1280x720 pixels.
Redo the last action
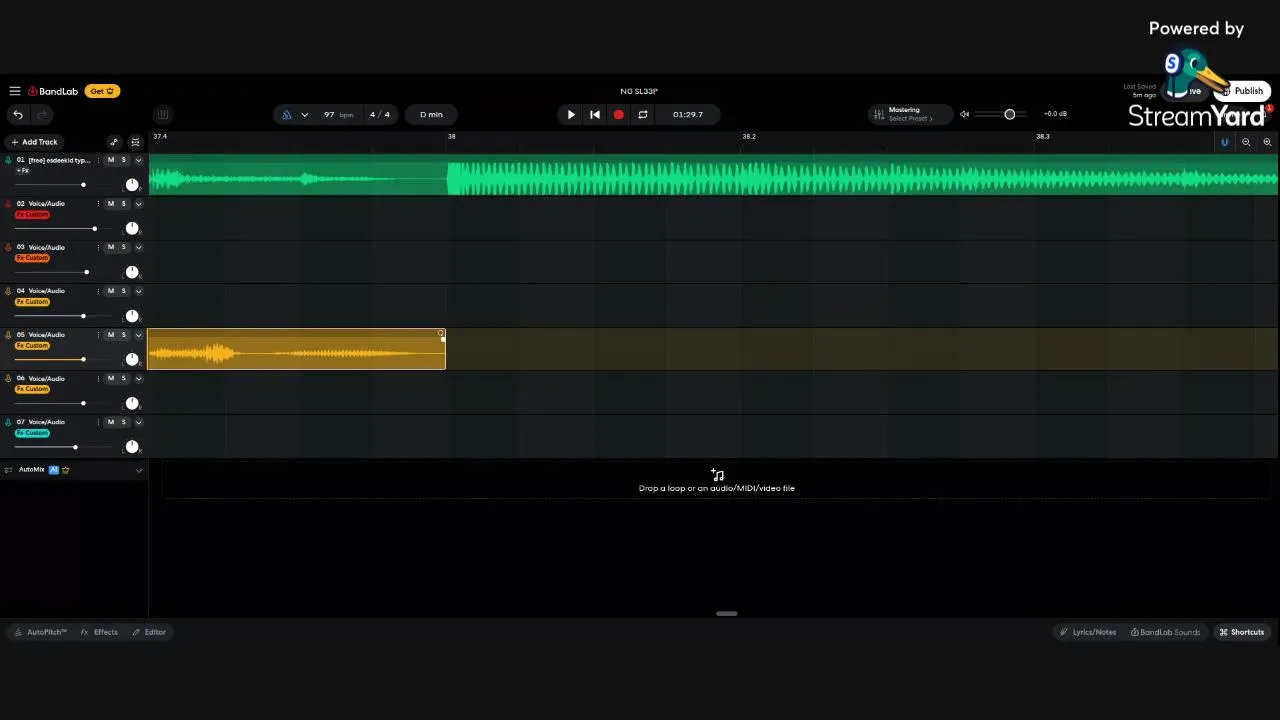pyautogui.click(x=42, y=115)
